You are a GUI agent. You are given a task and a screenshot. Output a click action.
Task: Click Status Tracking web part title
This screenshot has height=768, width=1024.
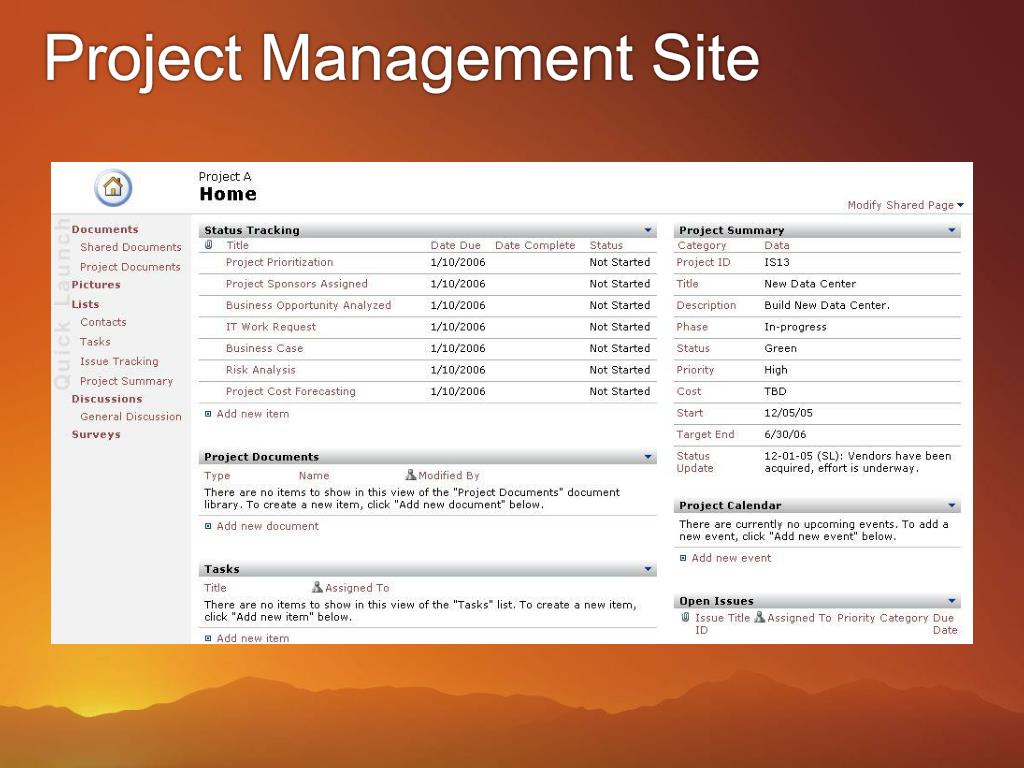click(251, 230)
